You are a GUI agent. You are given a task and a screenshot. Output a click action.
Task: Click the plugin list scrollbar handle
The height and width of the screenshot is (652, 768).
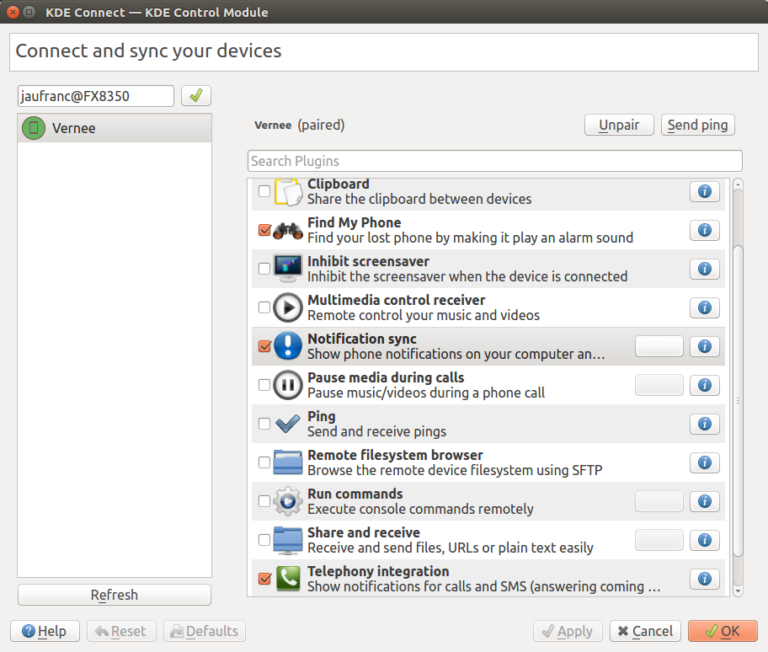tap(738, 401)
